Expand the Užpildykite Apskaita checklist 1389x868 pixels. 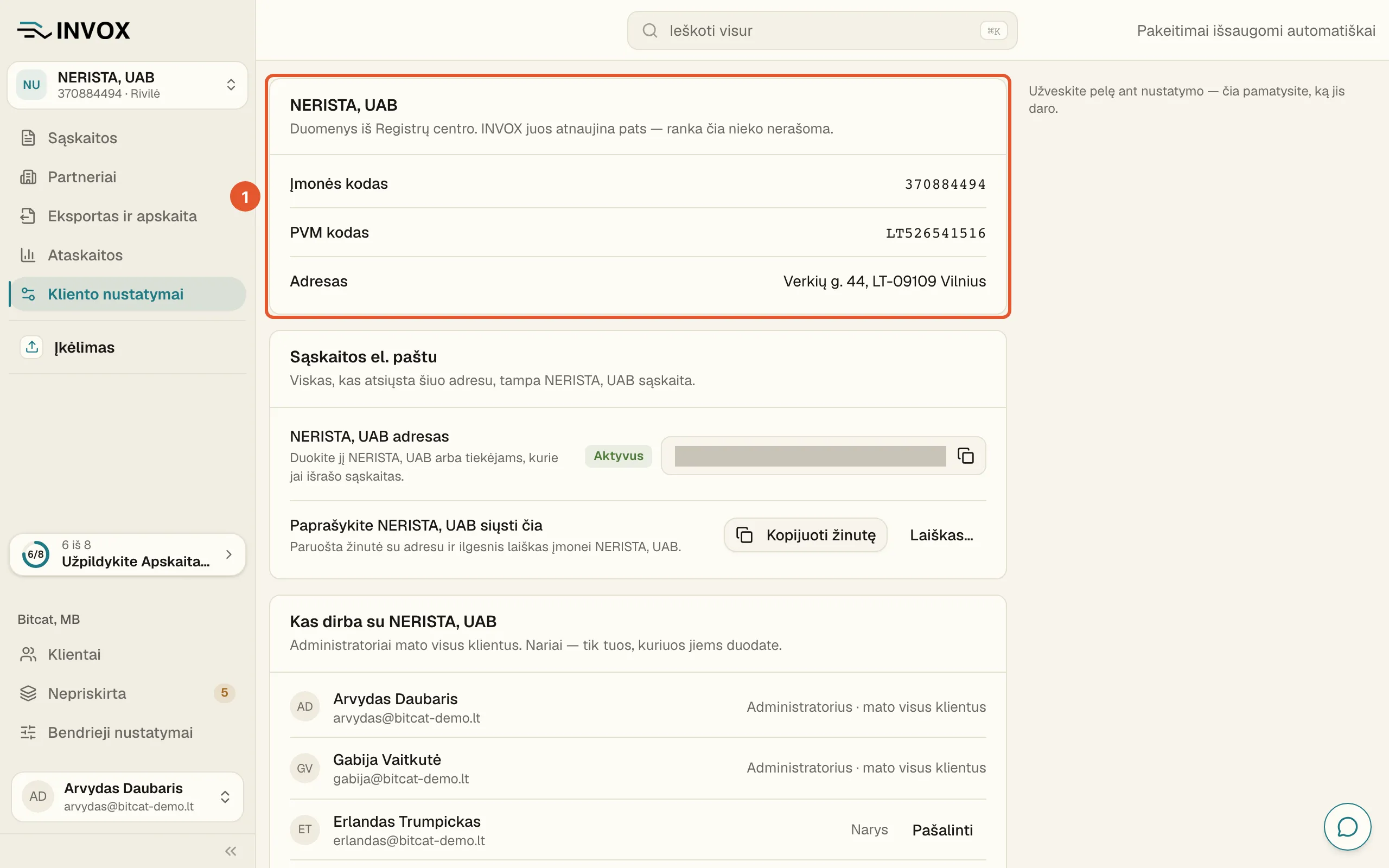pyautogui.click(x=128, y=554)
